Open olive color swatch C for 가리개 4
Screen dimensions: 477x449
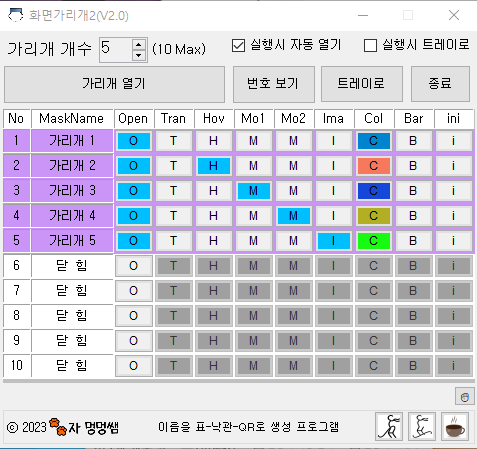pyautogui.click(x=373, y=216)
